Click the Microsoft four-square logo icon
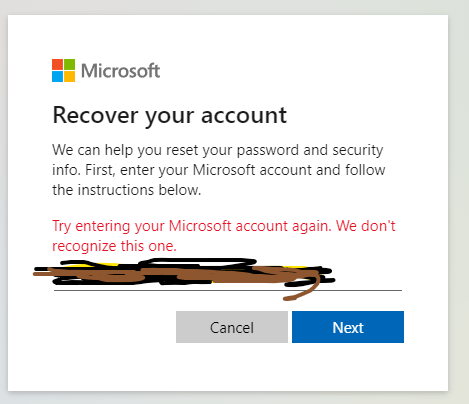 (63, 70)
